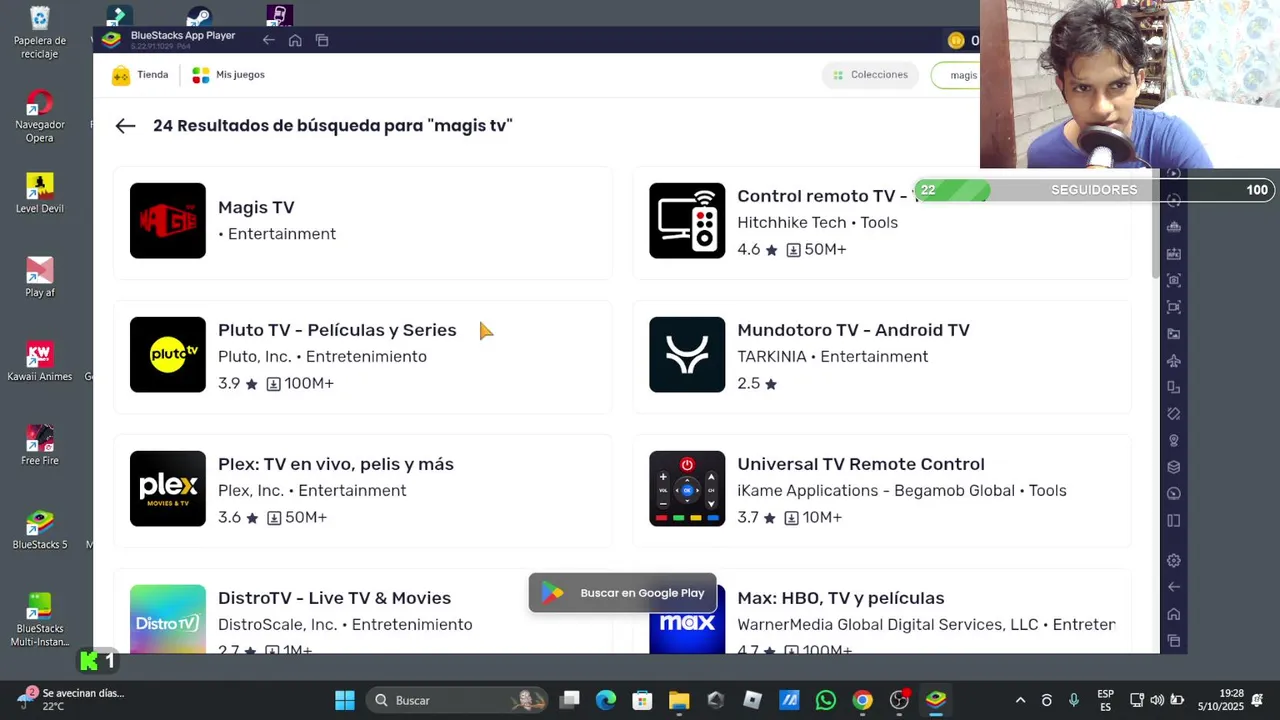Click "TARKINIA • Entertainment" text

(832, 357)
